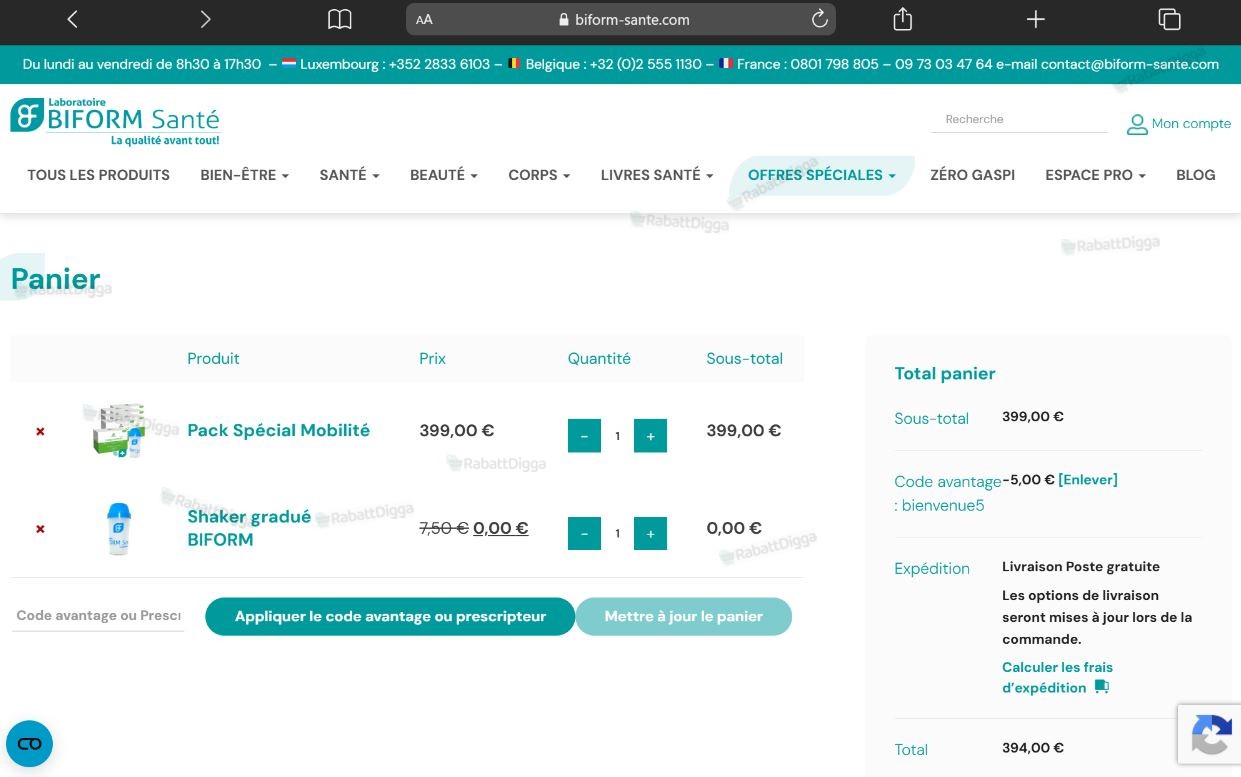This screenshot has width=1241, height=777.
Task: Remove Shaker gradué BIFORM with red X
Action: click(40, 529)
